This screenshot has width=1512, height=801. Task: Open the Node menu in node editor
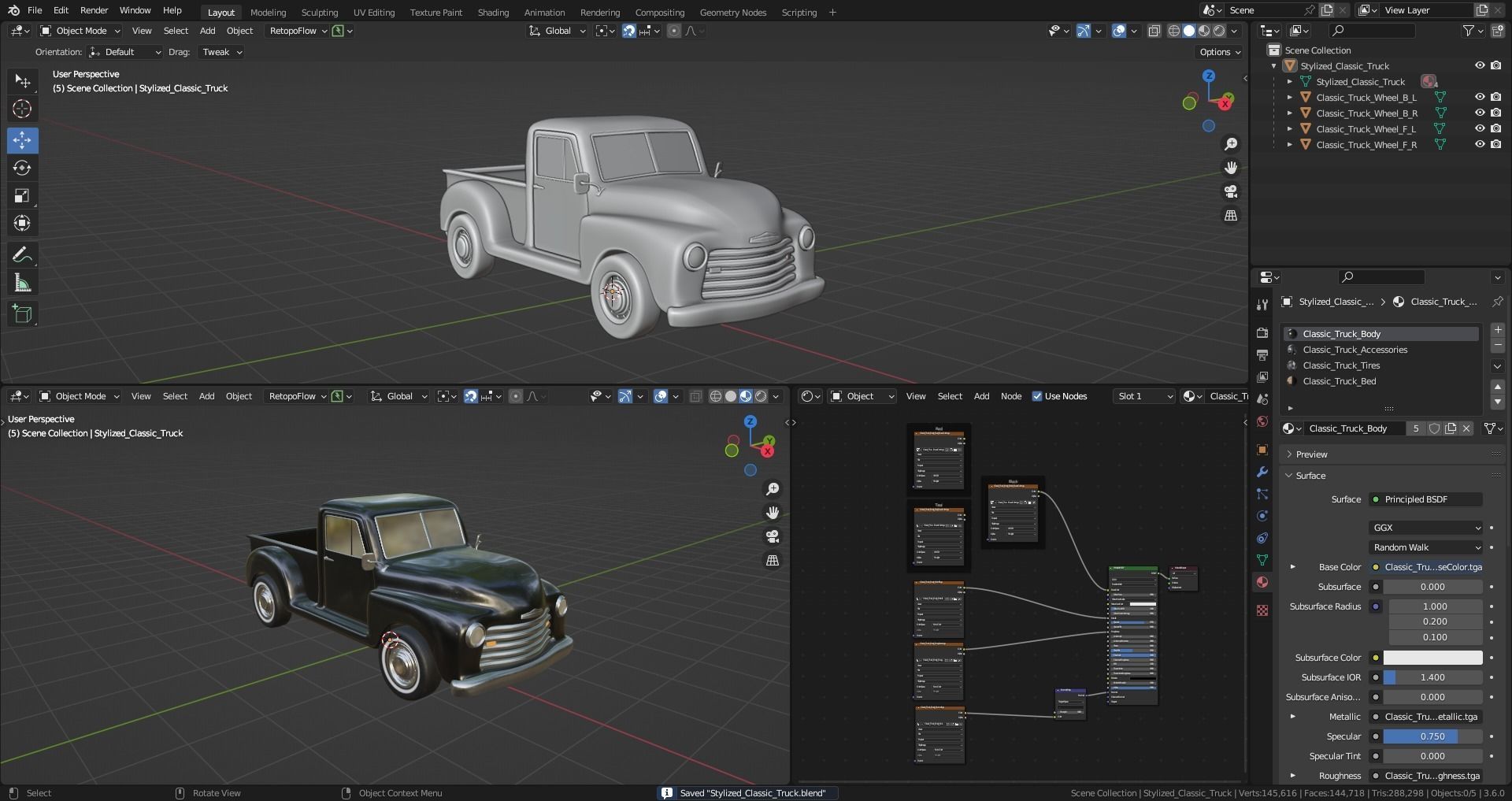[x=1011, y=396]
